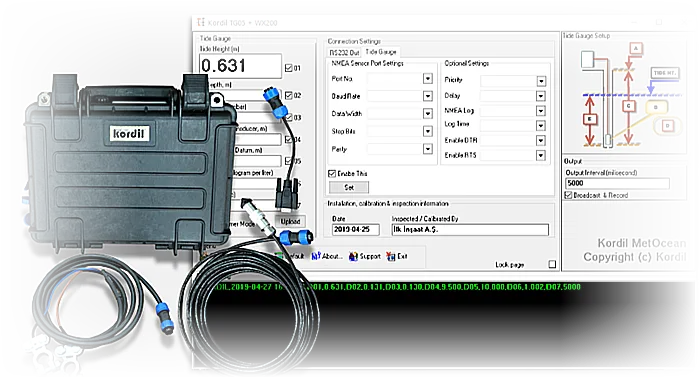The width and height of the screenshot is (700, 378).
Task: Switch to the RS232 Out tab
Action: coord(344,53)
